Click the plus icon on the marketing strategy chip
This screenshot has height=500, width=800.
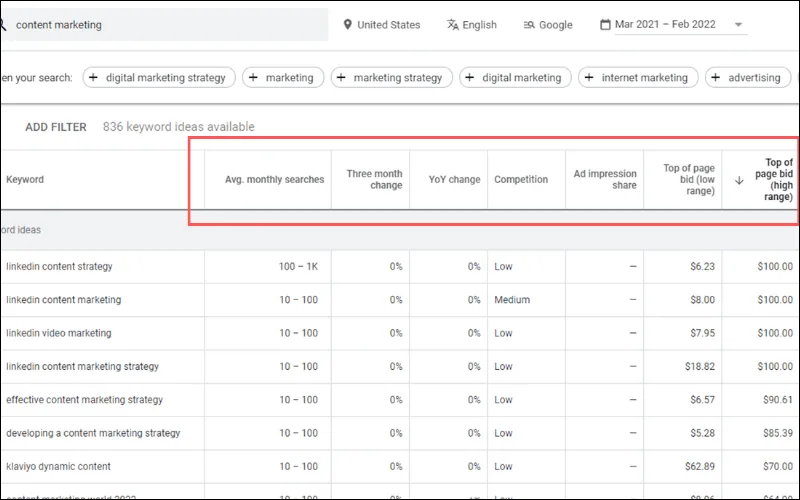[341, 78]
